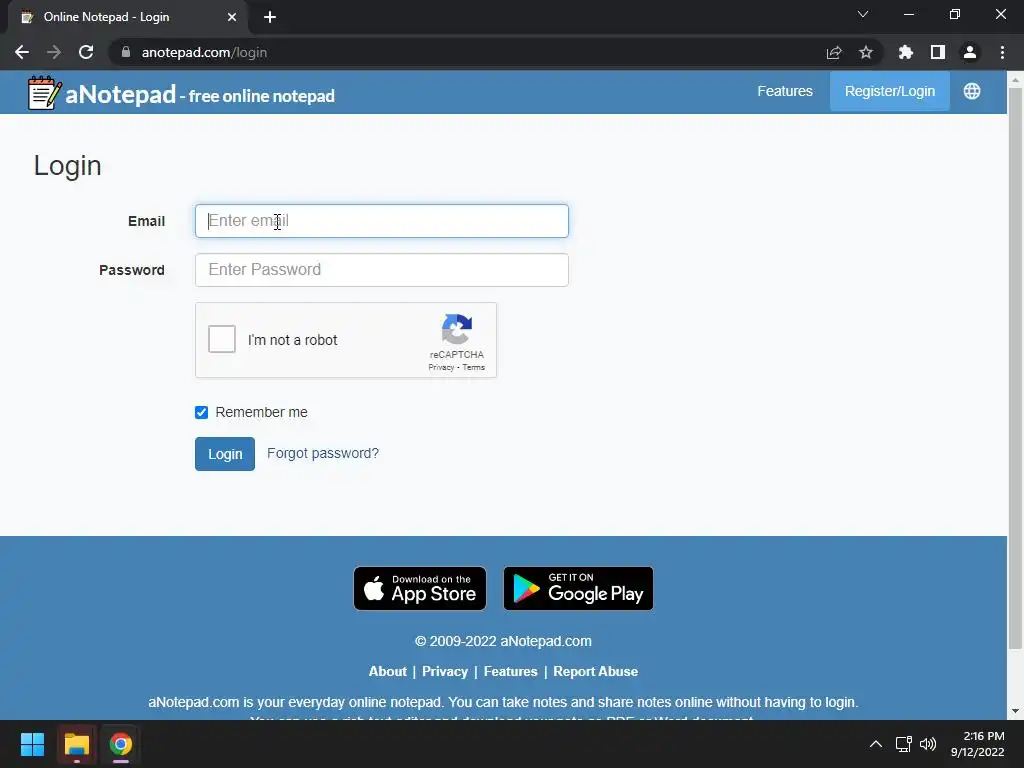Check the I'm not a robot box

tap(222, 340)
